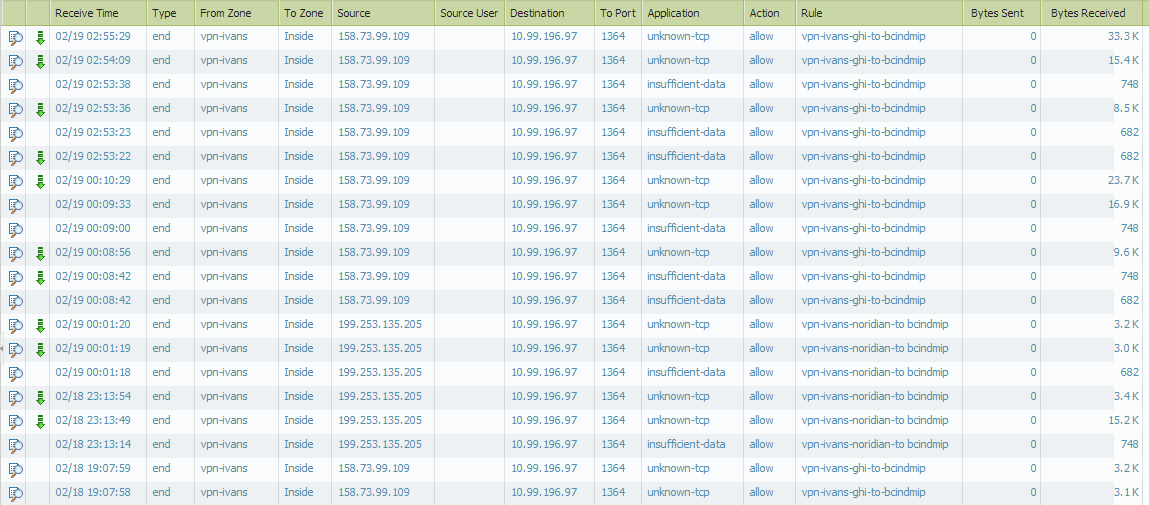1149x505 pixels.
Task: Click green arrow icon on 02/19 00:01:19 row
Action: [40, 350]
